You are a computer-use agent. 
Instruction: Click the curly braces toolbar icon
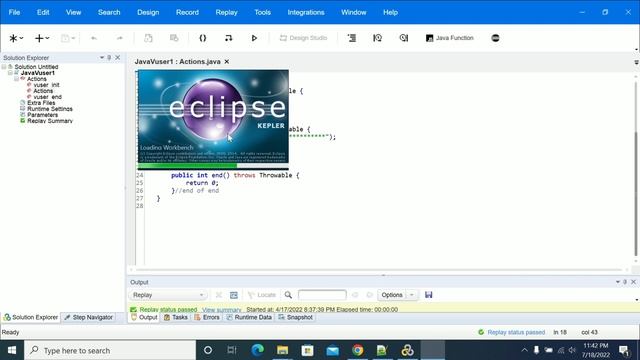pos(202,38)
